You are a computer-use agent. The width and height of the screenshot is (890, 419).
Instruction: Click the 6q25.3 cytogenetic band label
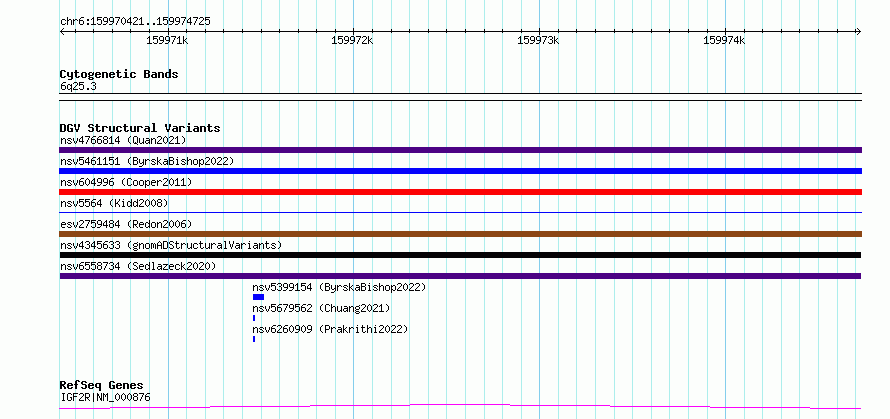click(x=78, y=87)
